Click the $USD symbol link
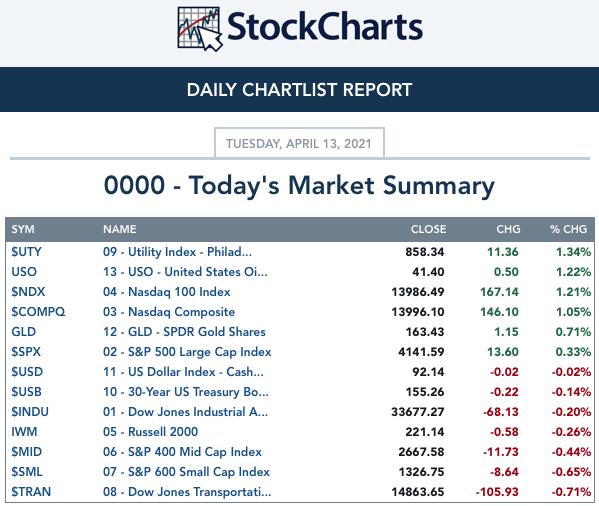The height and width of the screenshot is (506, 599). pos(27,372)
